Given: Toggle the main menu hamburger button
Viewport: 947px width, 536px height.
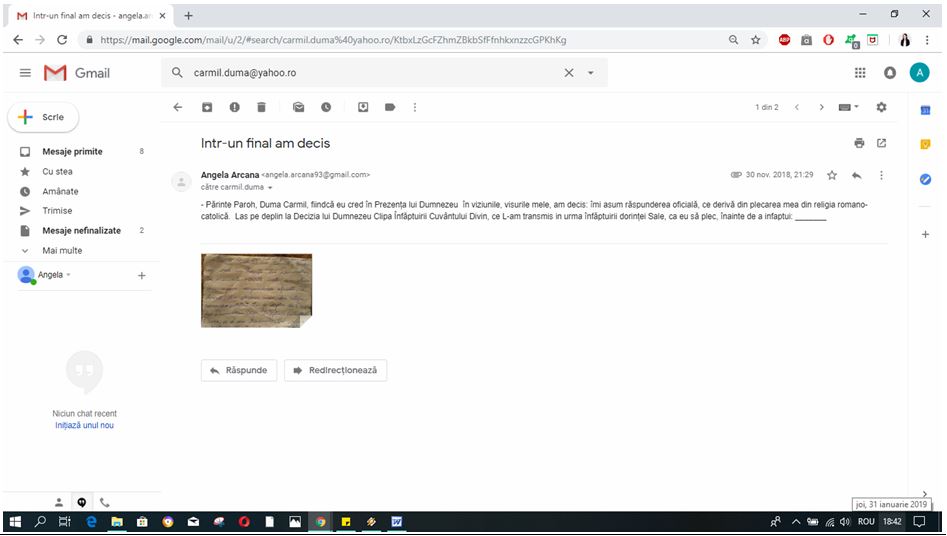Looking at the screenshot, I should point(26,73).
